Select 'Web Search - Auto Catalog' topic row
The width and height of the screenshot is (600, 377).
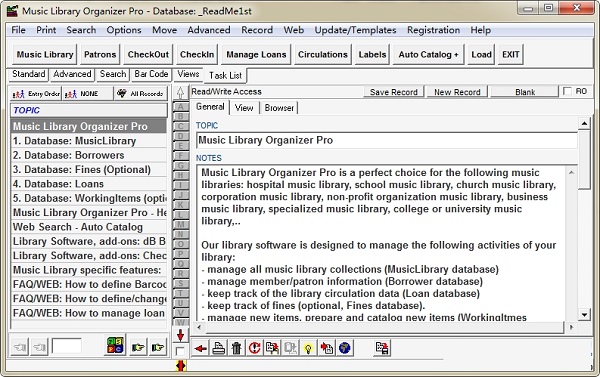click(x=88, y=227)
